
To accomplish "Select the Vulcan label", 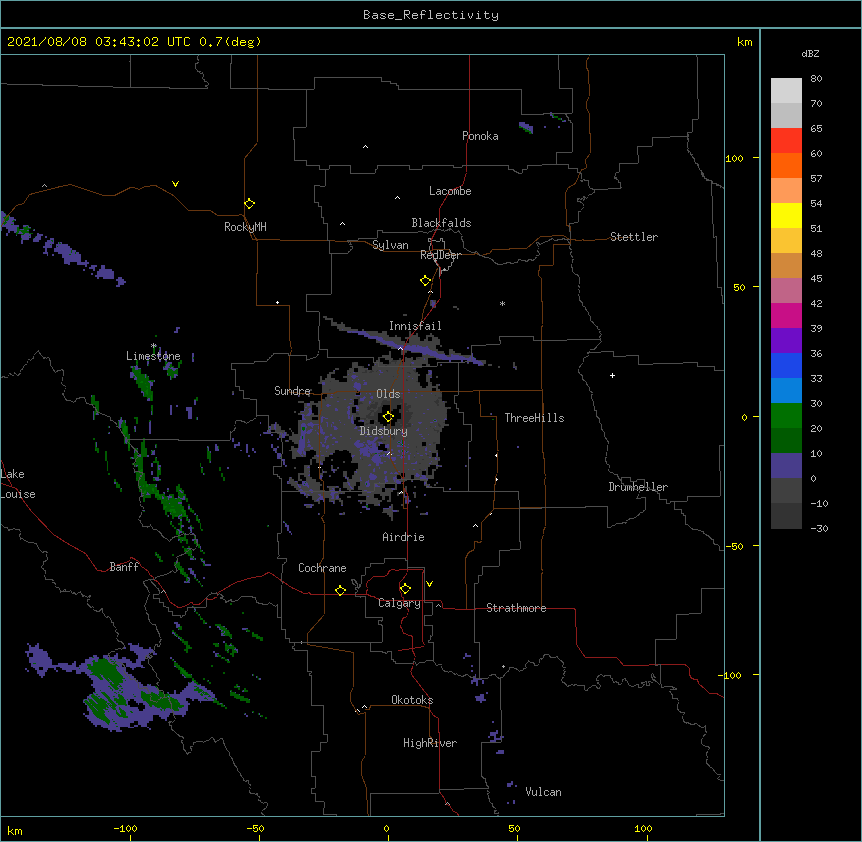I will point(543,792).
